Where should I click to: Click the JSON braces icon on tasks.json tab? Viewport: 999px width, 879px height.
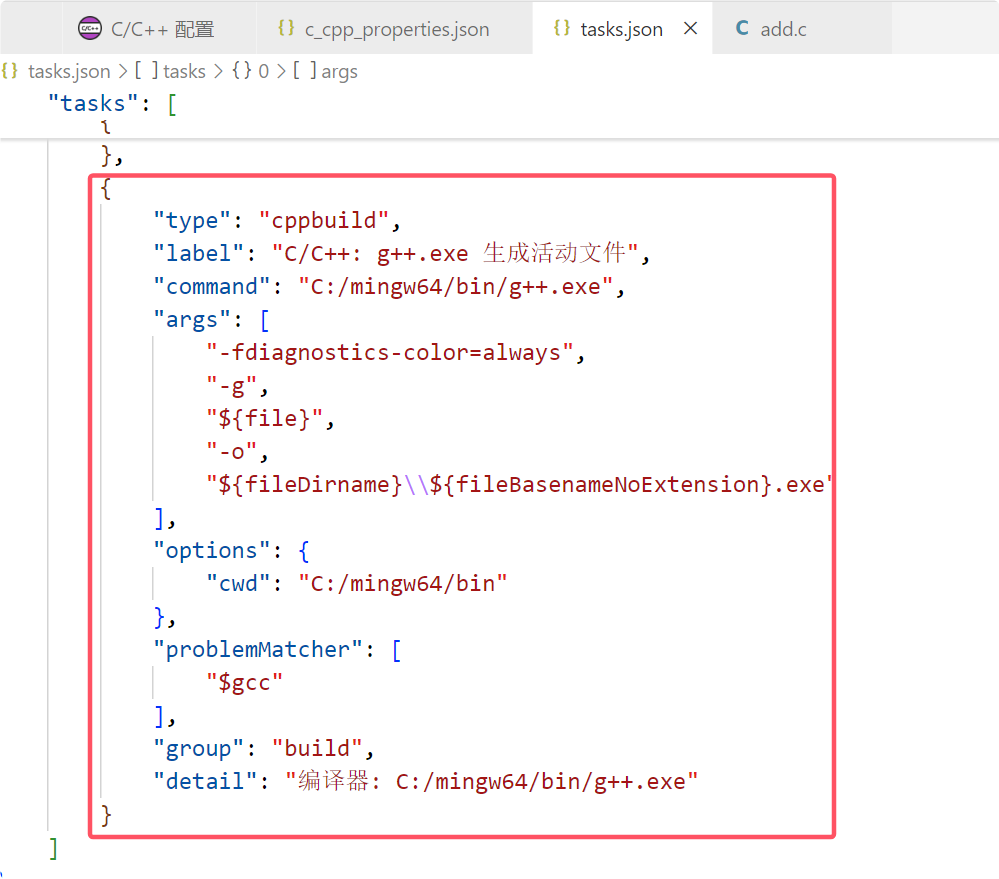(562, 28)
